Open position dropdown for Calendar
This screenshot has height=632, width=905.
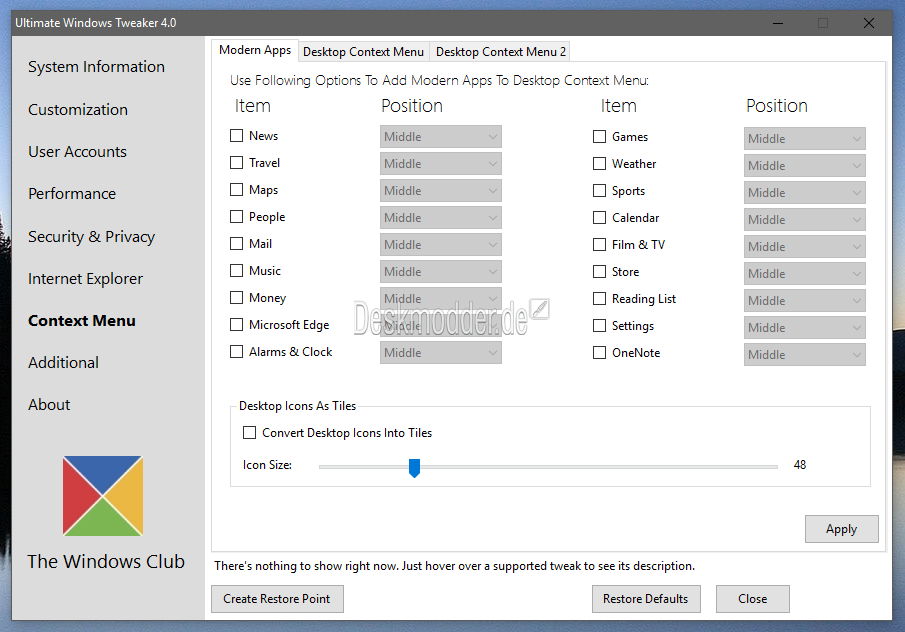pos(805,219)
